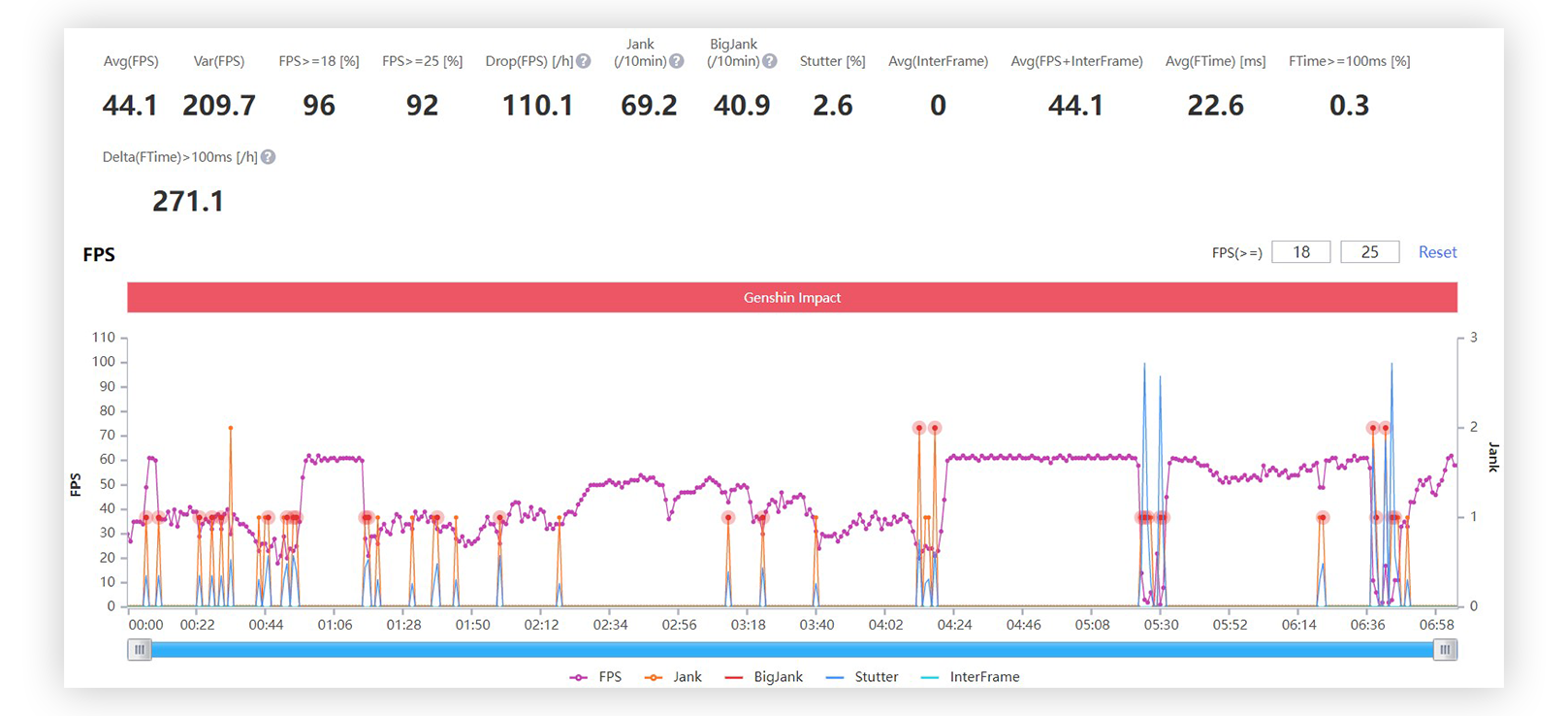Click the Avg(FPS+InterFrame) label
This screenshot has width=1568, height=716.
pos(1077,61)
